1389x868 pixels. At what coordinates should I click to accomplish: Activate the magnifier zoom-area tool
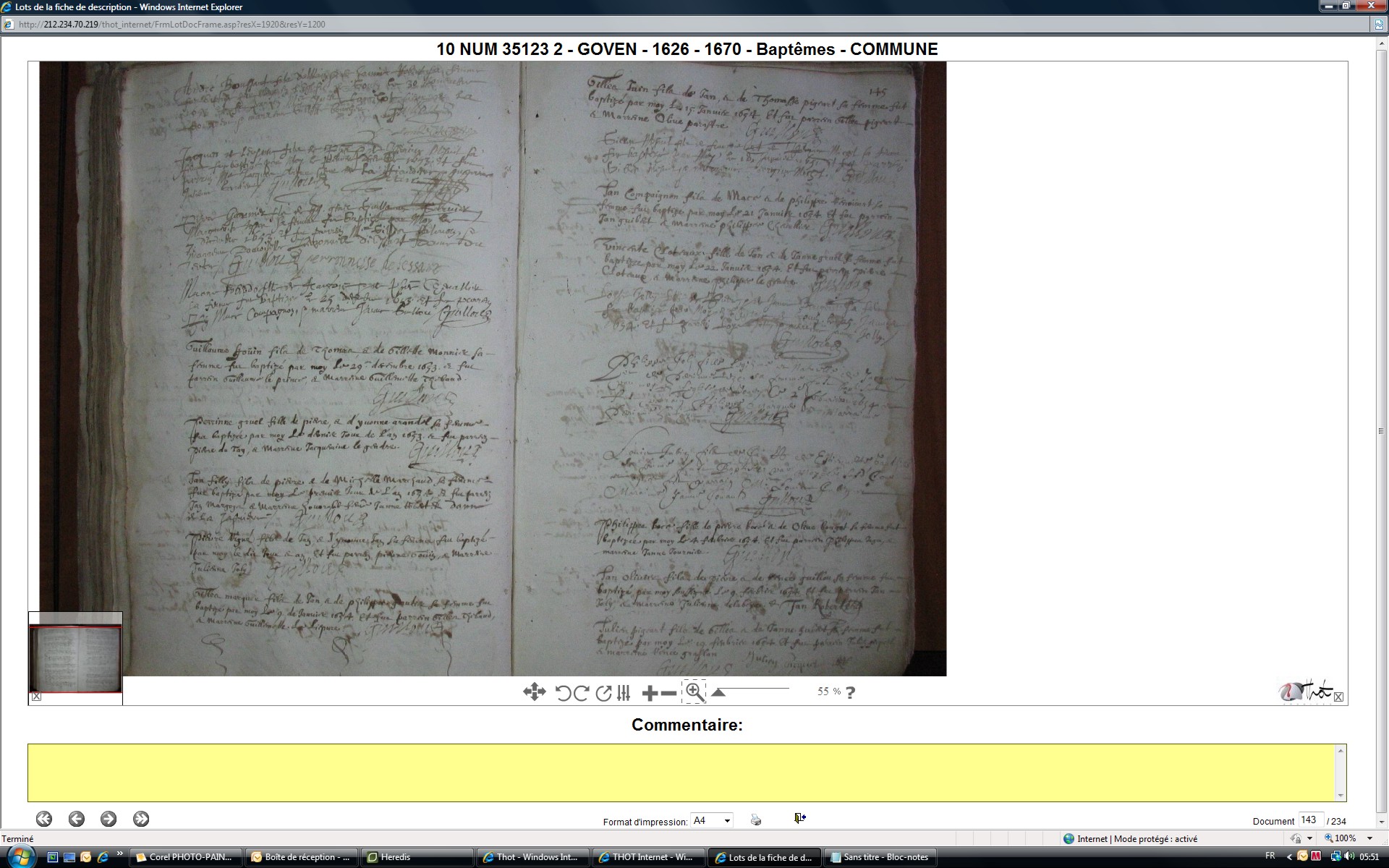coord(694,692)
